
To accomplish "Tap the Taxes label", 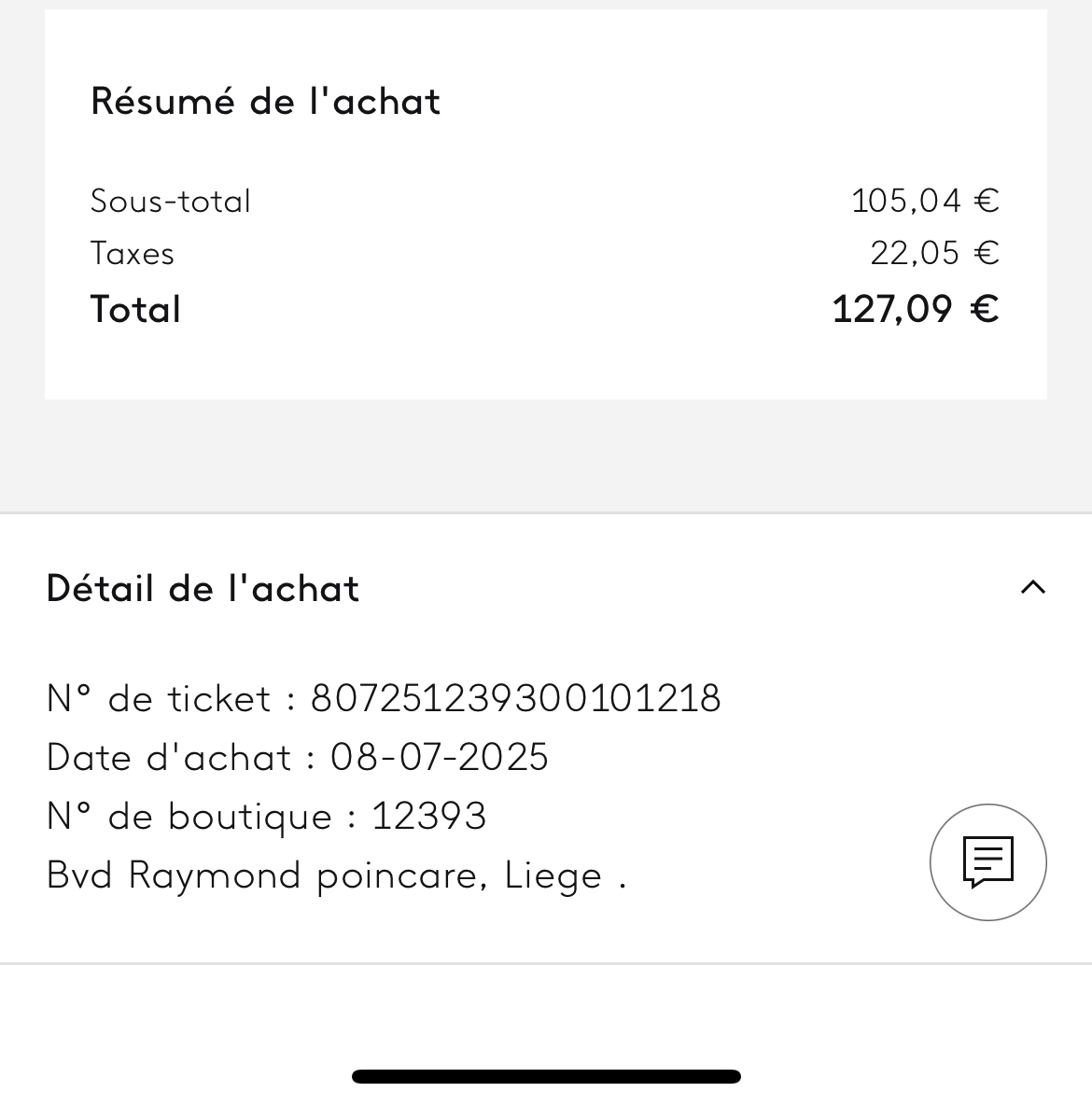I will (x=133, y=253).
